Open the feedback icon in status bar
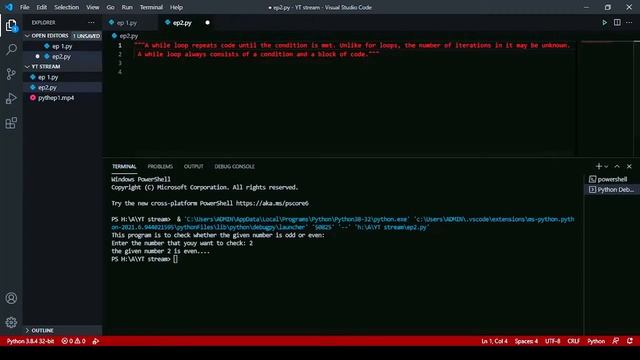This screenshot has height=360, width=640. [616, 340]
